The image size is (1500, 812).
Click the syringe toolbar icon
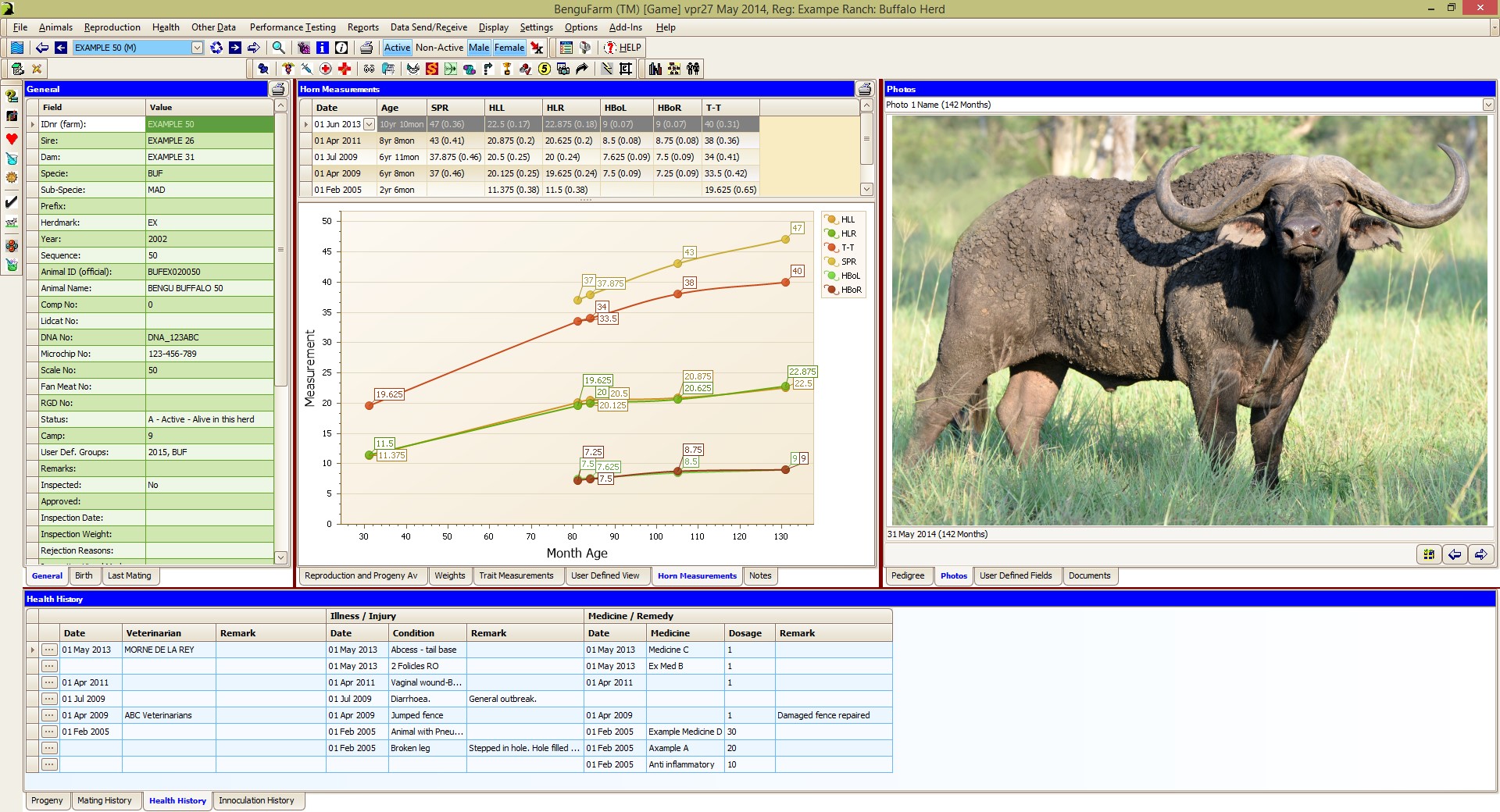click(x=306, y=69)
